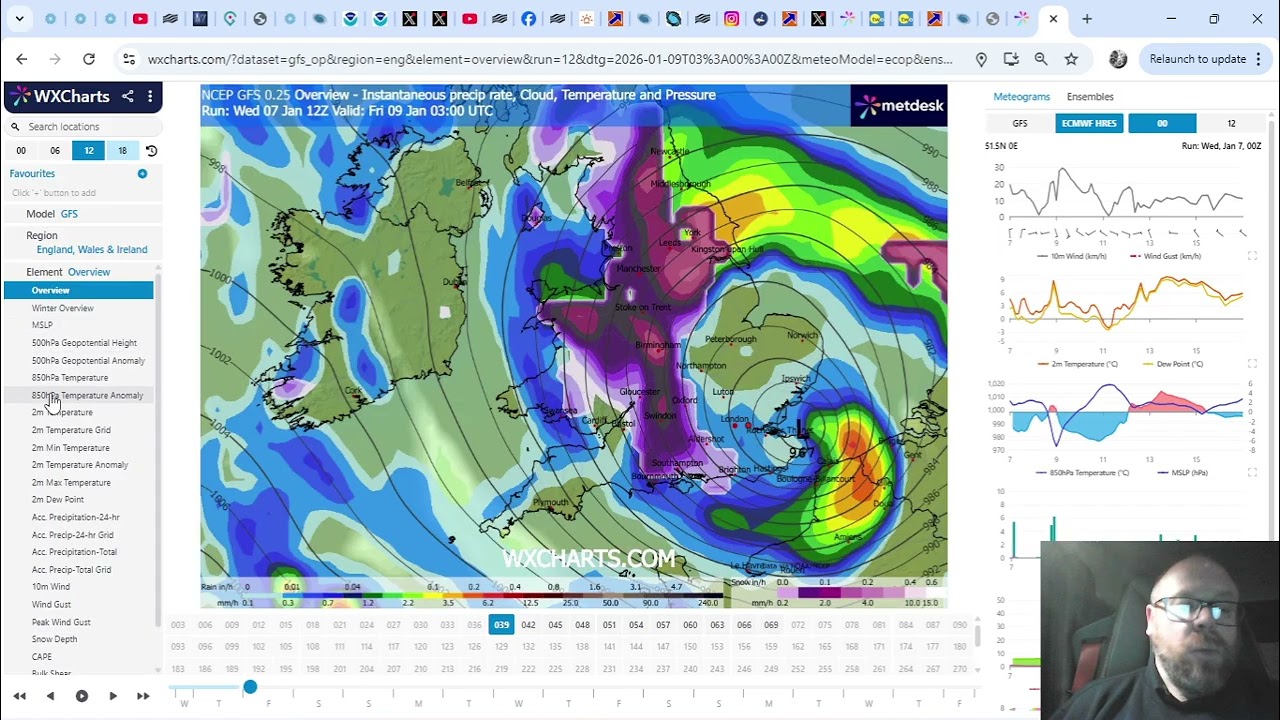Switch to the Ensembles tab
Image resolution: width=1280 pixels, height=720 pixels.
pyautogui.click(x=1090, y=97)
